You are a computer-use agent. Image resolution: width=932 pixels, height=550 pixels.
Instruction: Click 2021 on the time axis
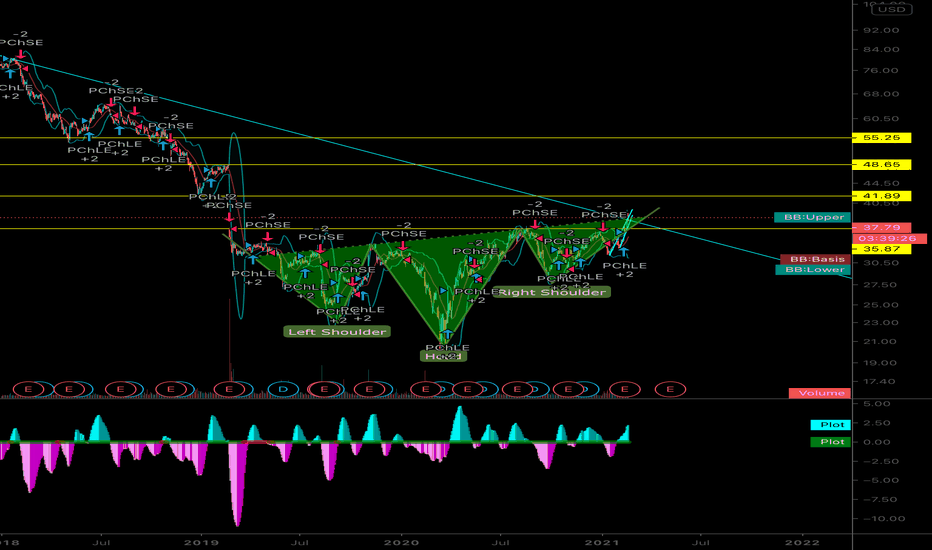click(x=602, y=542)
